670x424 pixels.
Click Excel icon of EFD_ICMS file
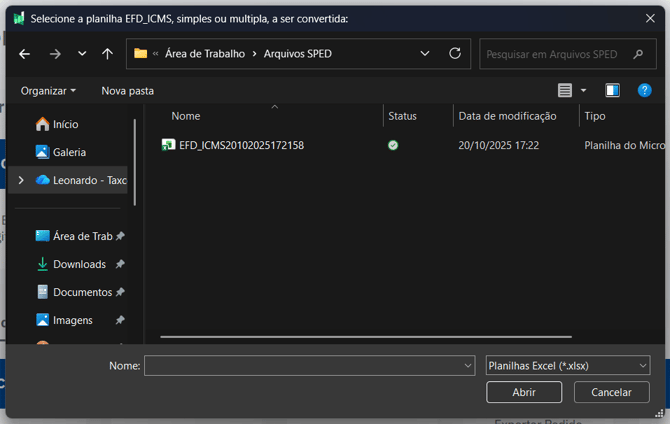tap(168, 145)
